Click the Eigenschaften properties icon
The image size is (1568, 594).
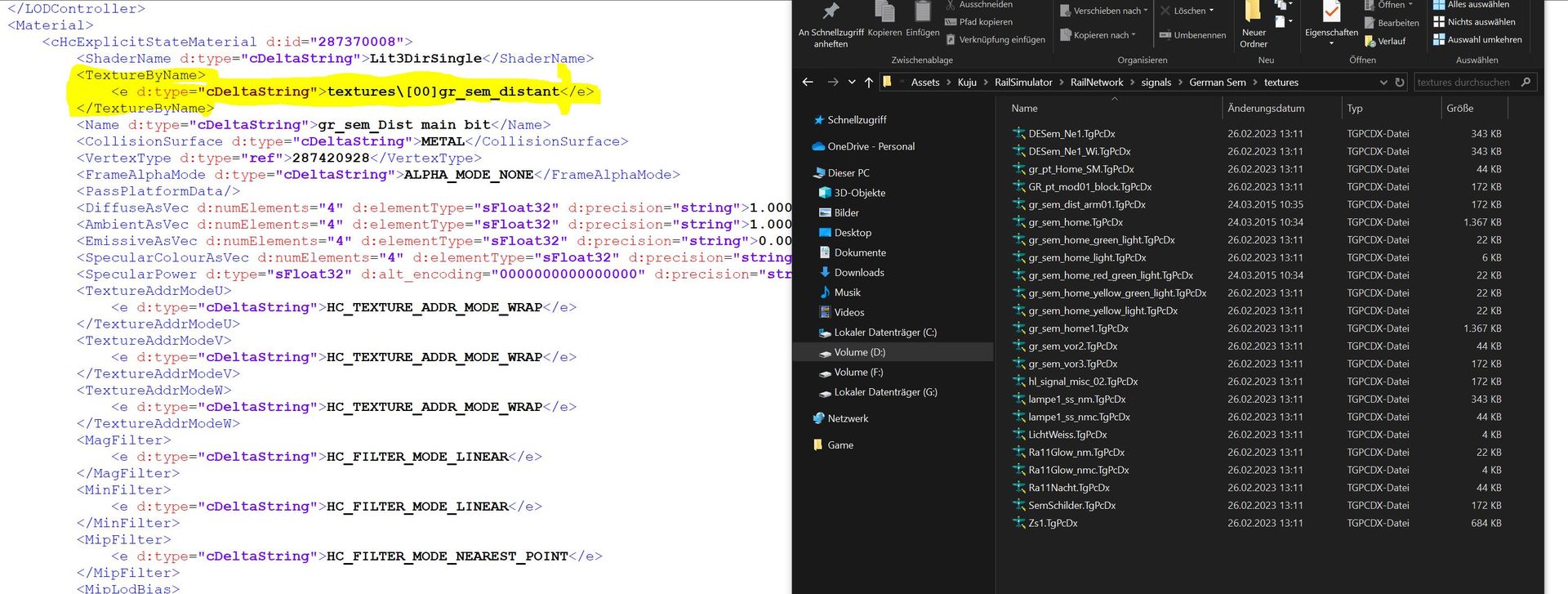tap(1331, 12)
